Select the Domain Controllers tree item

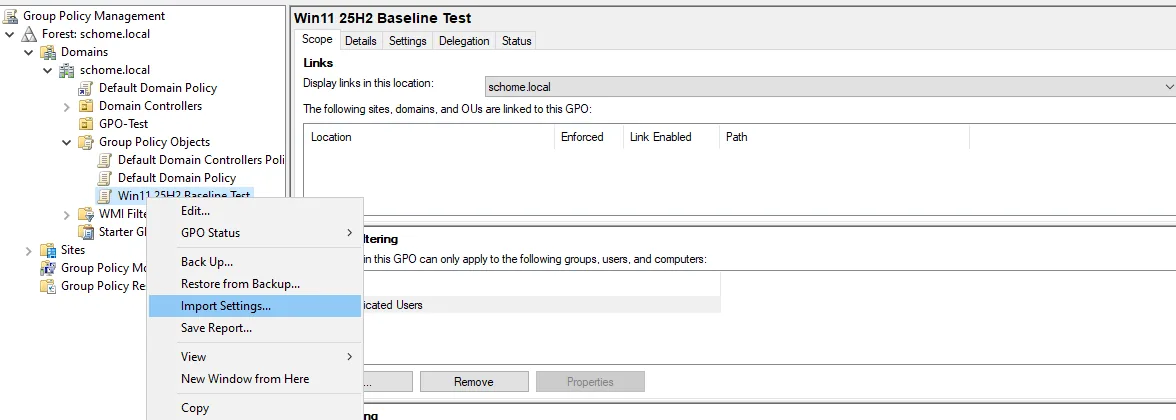pos(150,106)
